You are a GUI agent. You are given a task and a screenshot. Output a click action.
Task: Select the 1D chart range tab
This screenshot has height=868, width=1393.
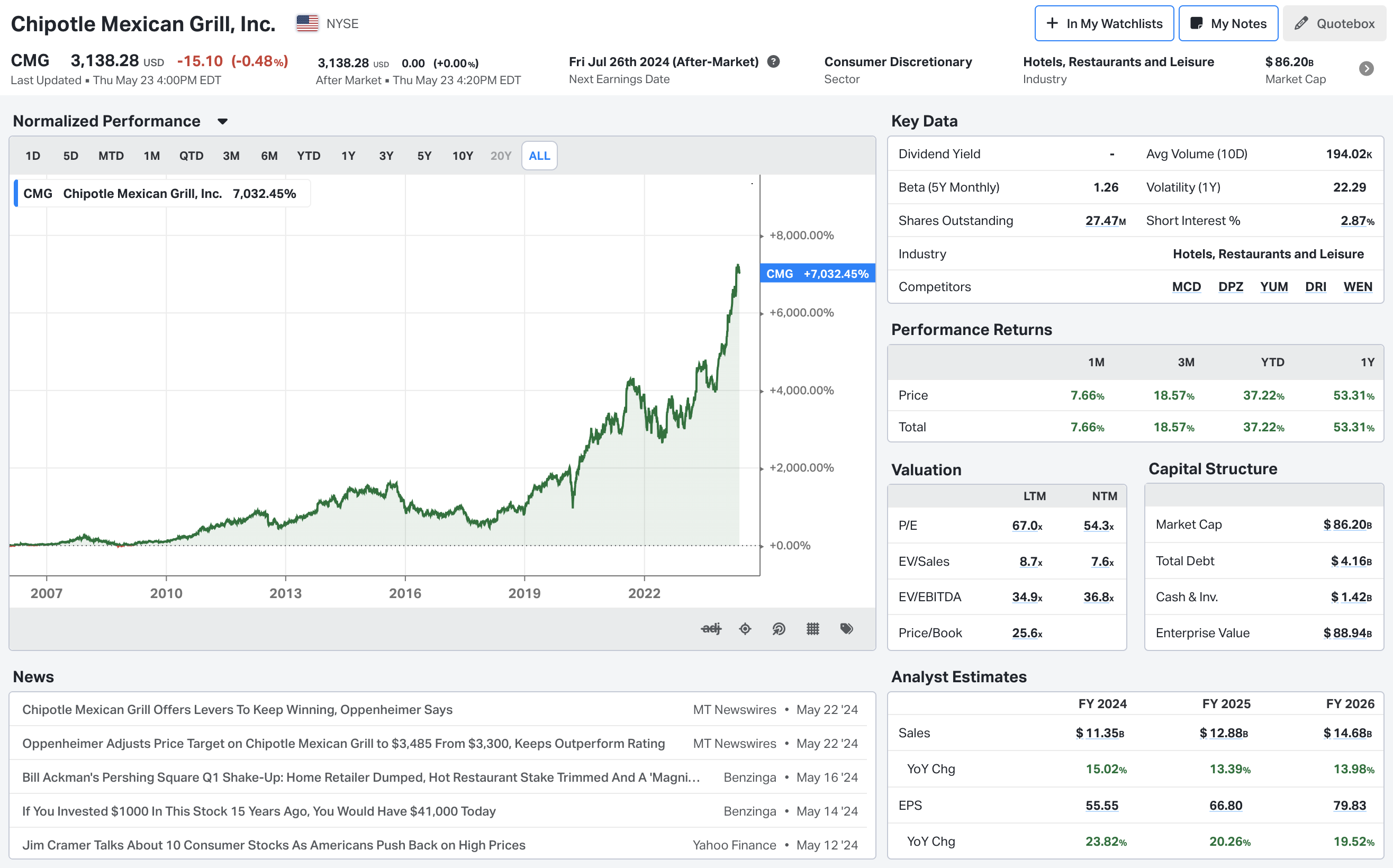[x=33, y=156]
